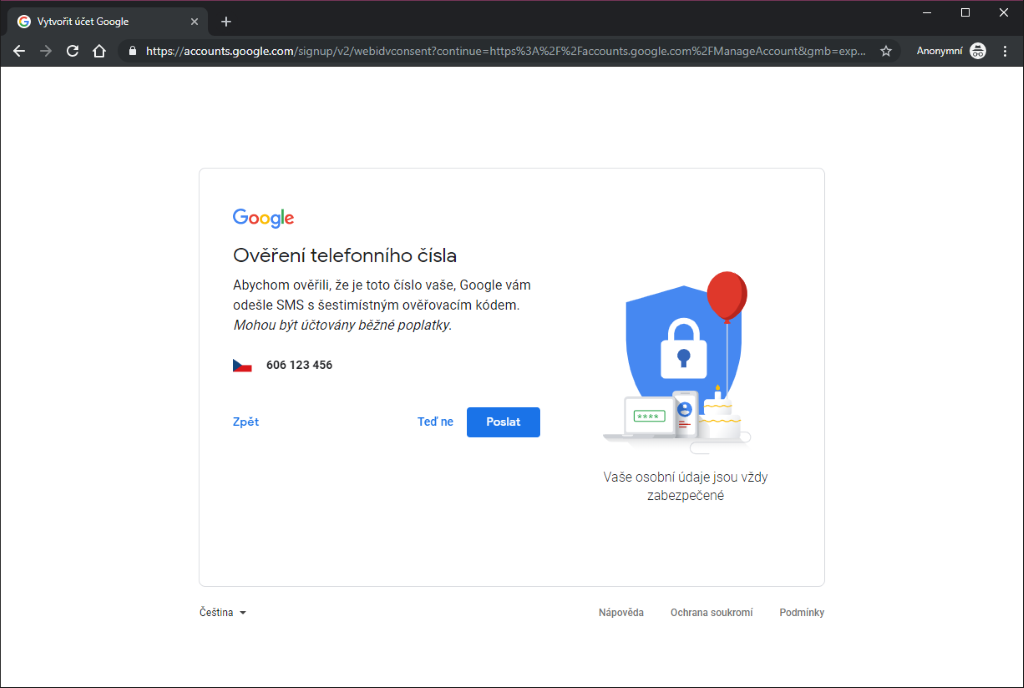Open a new tab with the plus icon
1024x688 pixels.
point(226,22)
